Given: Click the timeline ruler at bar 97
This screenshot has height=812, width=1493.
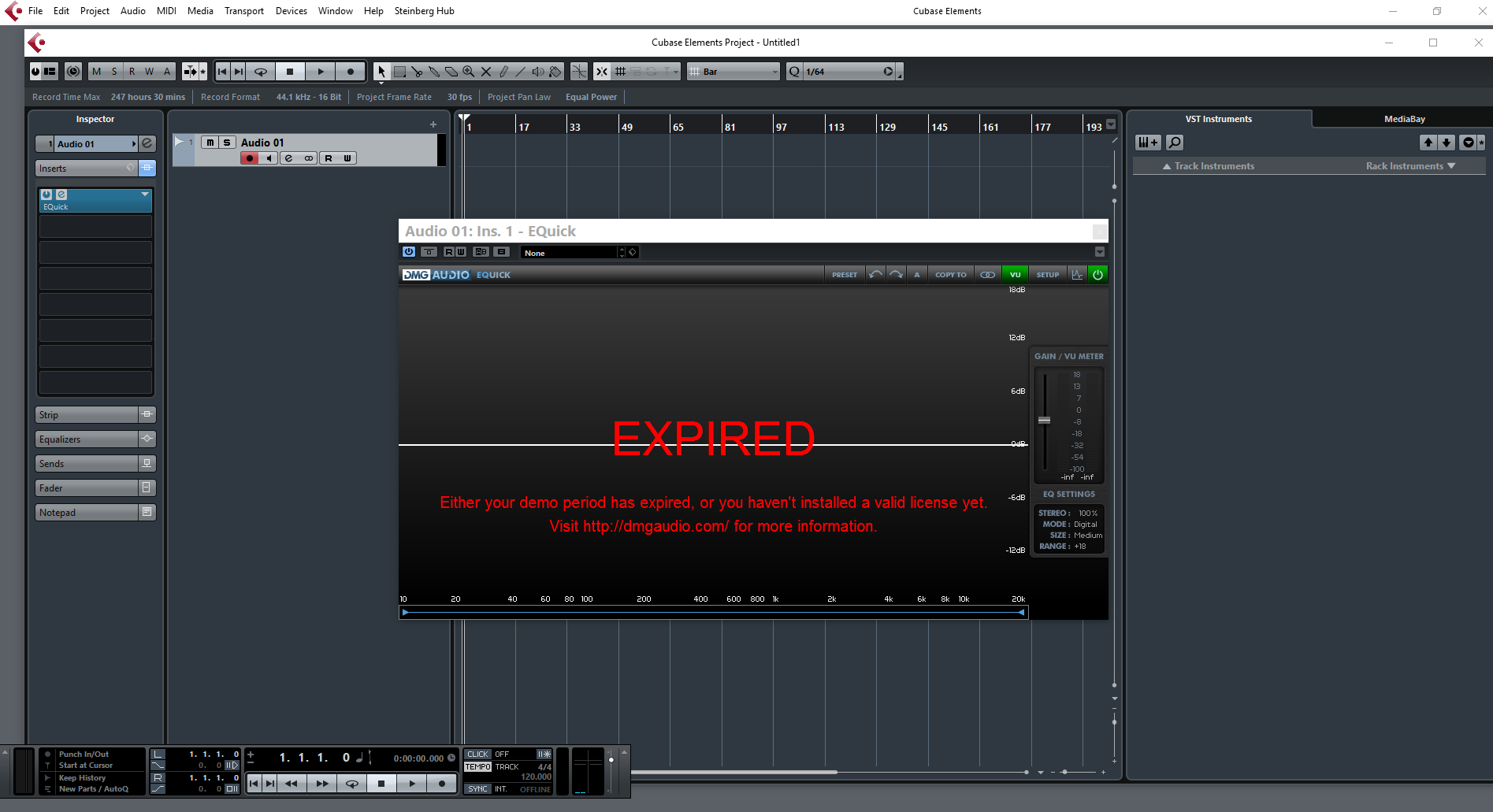Looking at the screenshot, I should point(780,126).
